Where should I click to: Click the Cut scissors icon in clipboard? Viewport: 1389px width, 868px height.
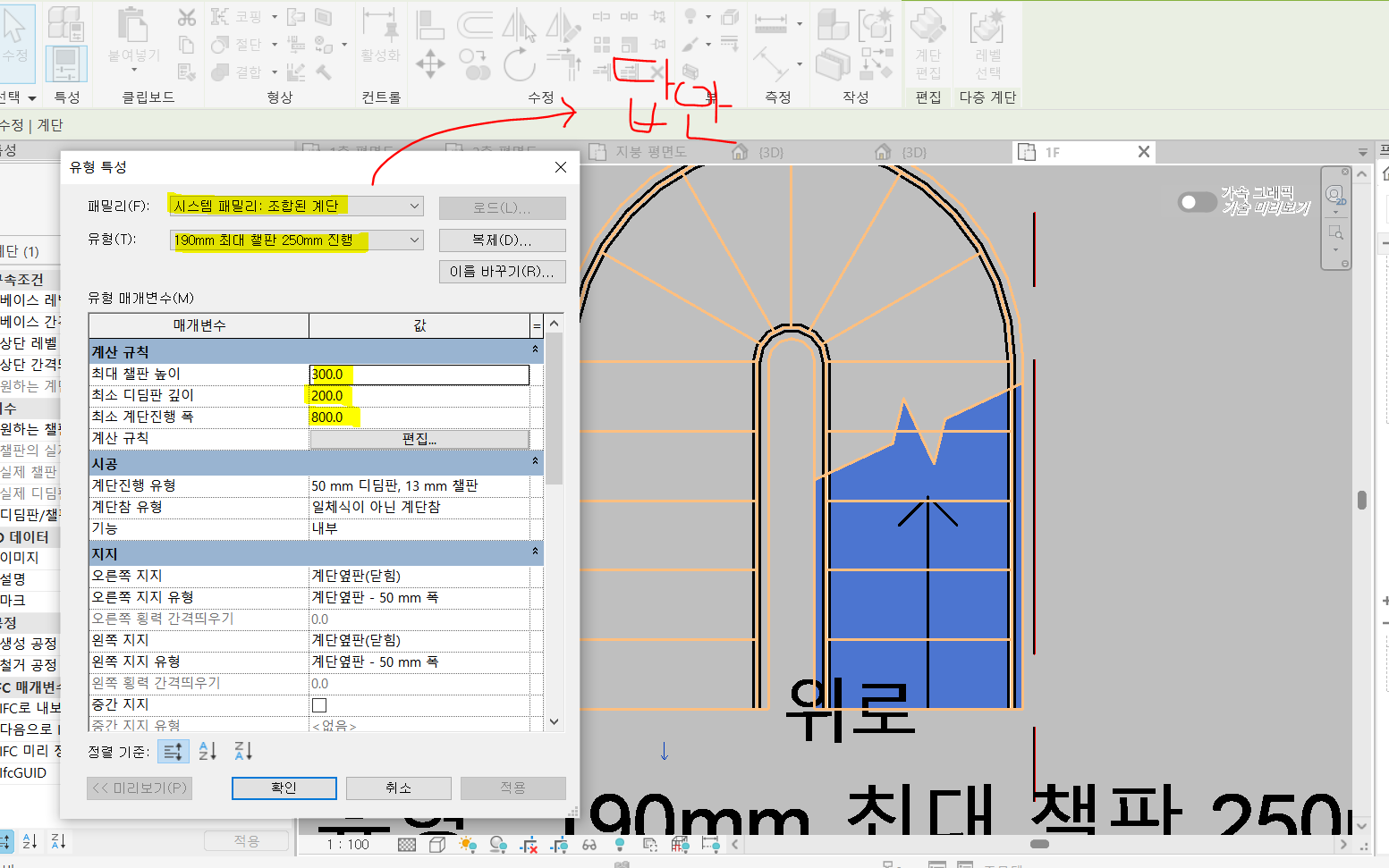point(186,17)
